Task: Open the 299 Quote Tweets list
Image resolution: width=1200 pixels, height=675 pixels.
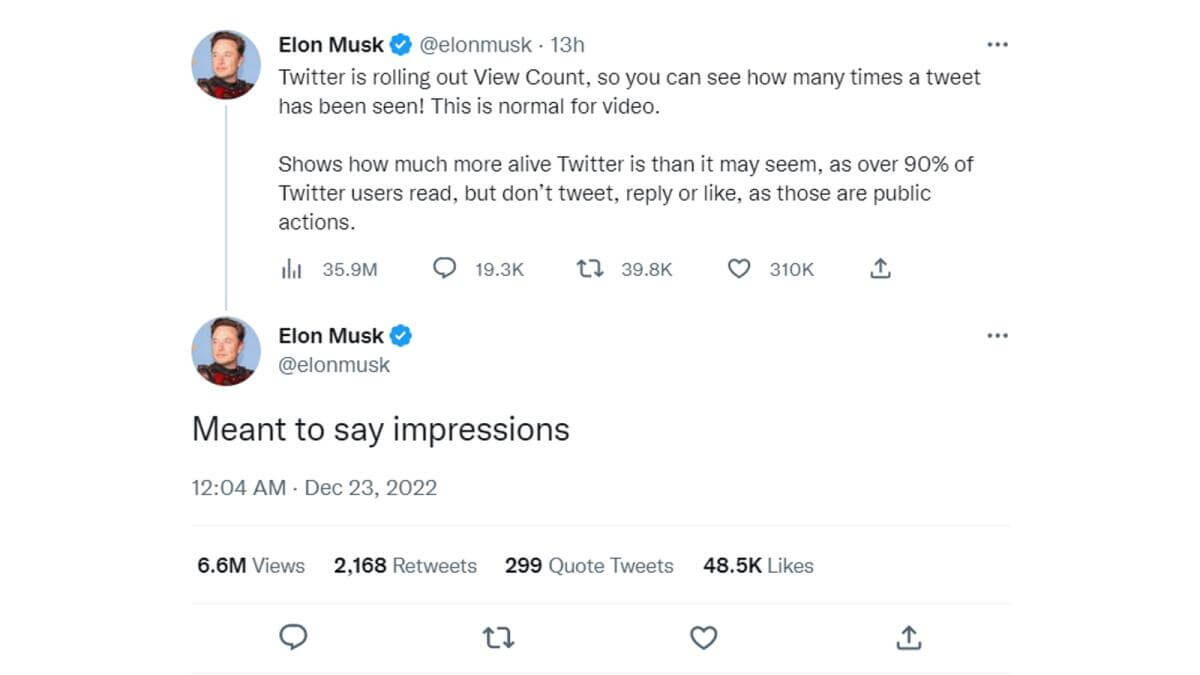Action: pyautogui.click(x=589, y=565)
